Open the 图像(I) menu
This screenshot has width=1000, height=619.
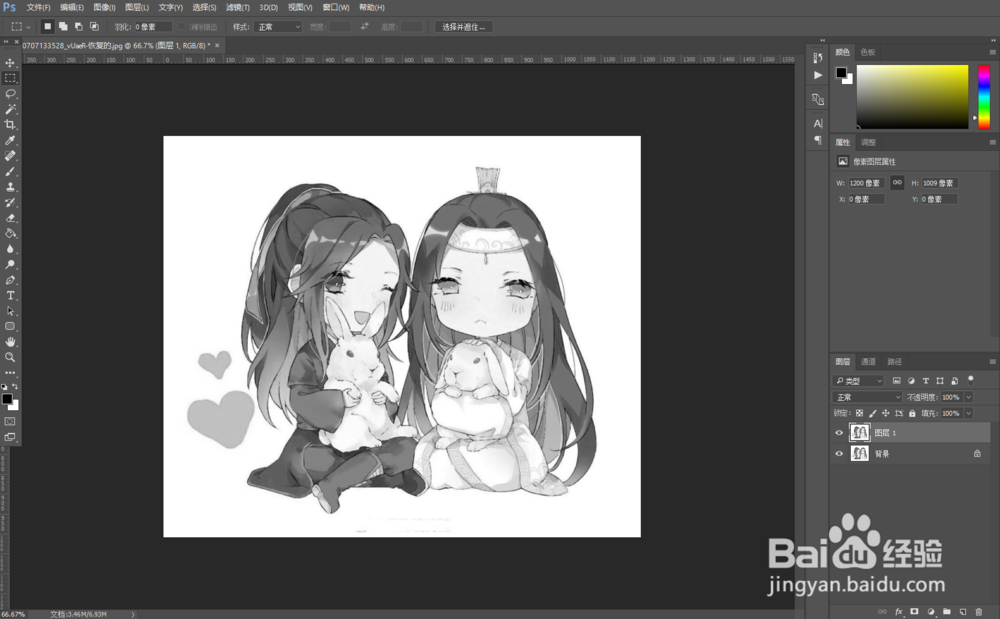point(104,8)
